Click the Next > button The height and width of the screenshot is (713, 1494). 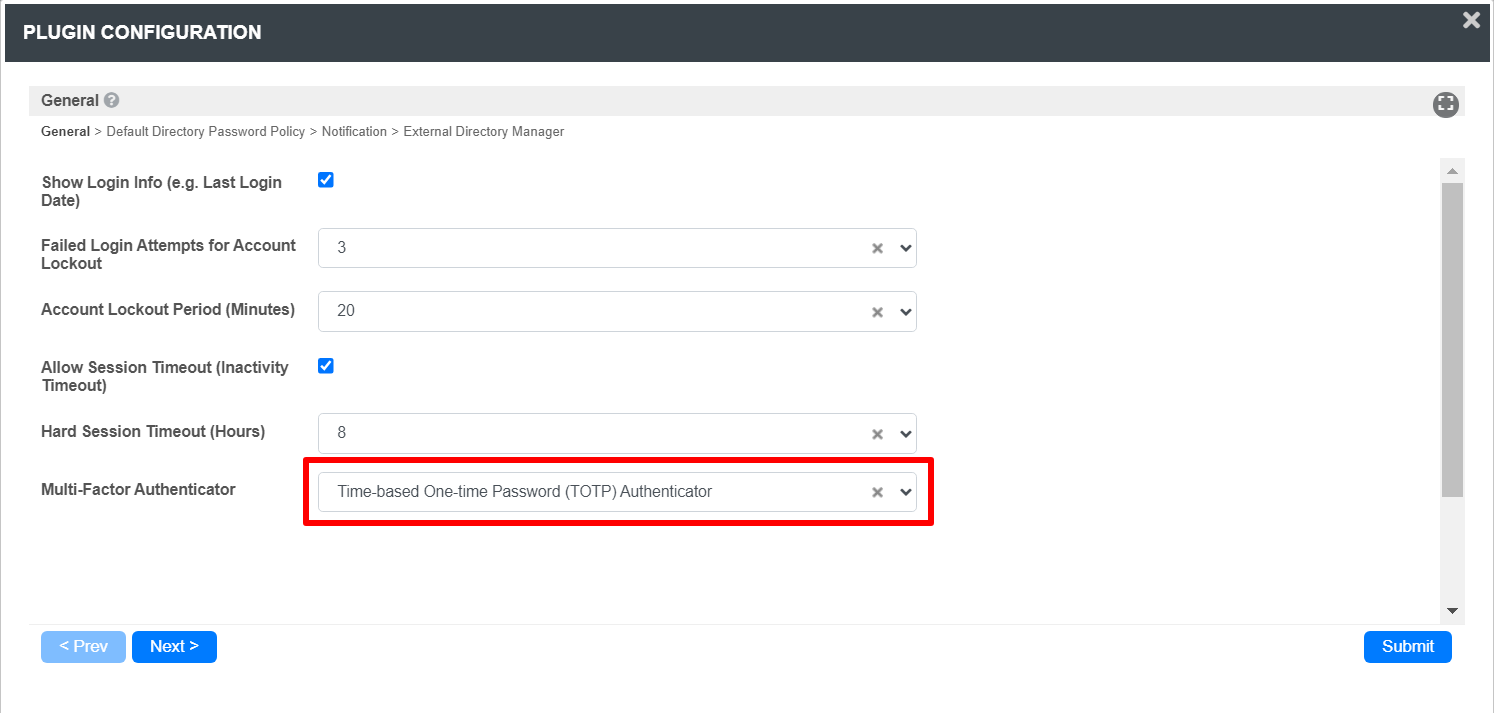tap(174, 647)
